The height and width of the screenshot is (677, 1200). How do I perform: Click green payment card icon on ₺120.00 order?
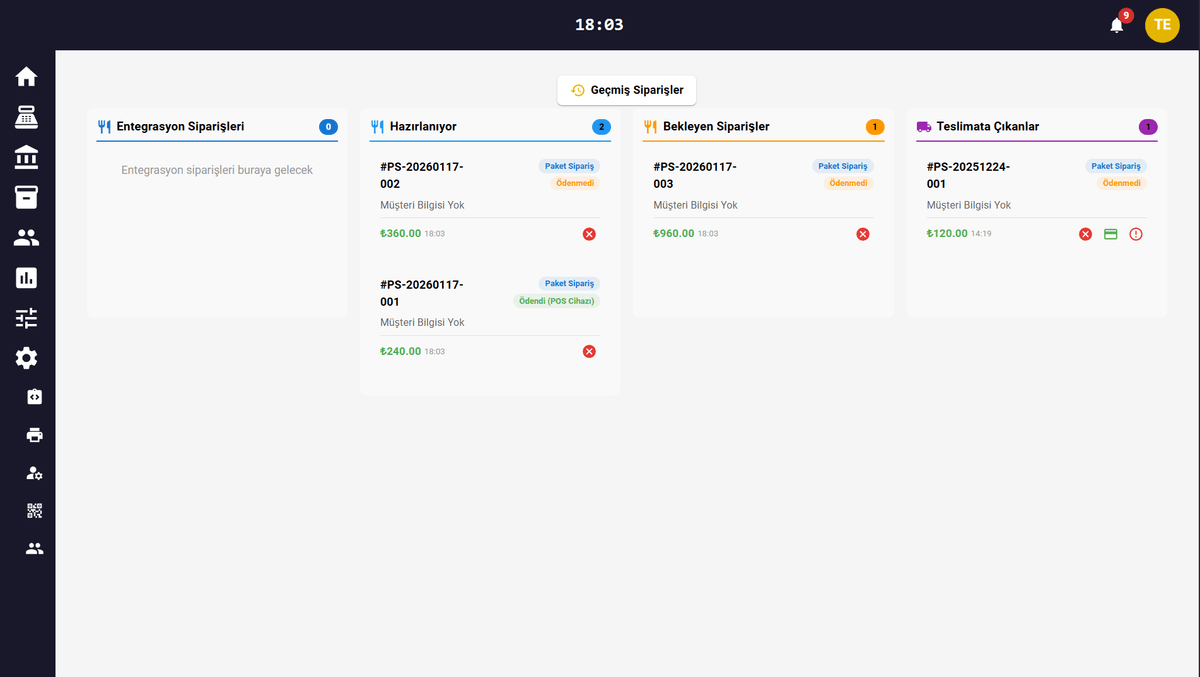tap(1110, 234)
